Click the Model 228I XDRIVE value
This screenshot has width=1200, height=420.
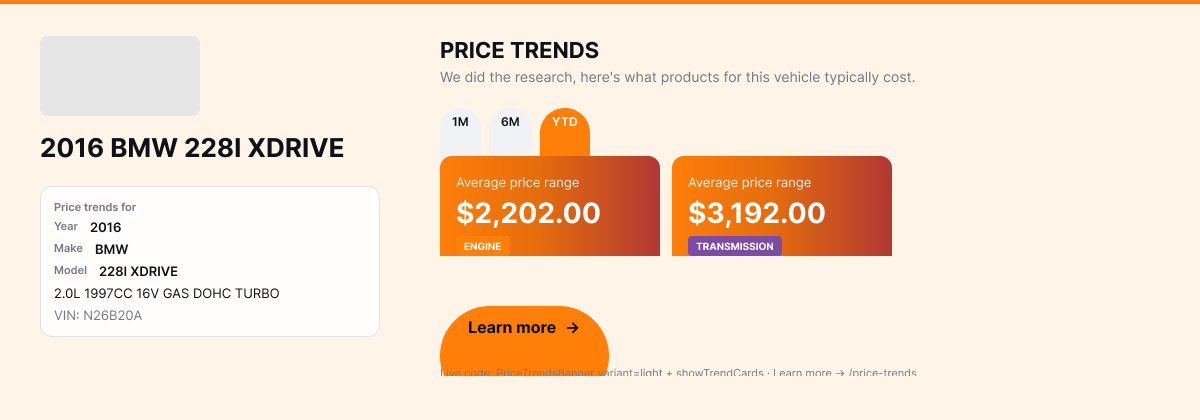138,271
